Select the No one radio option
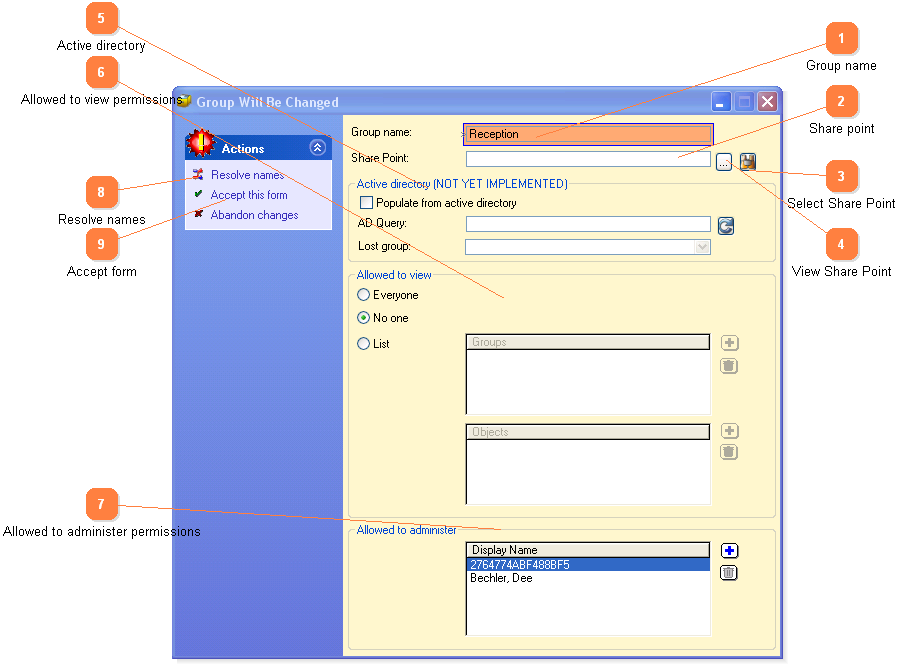 363,318
